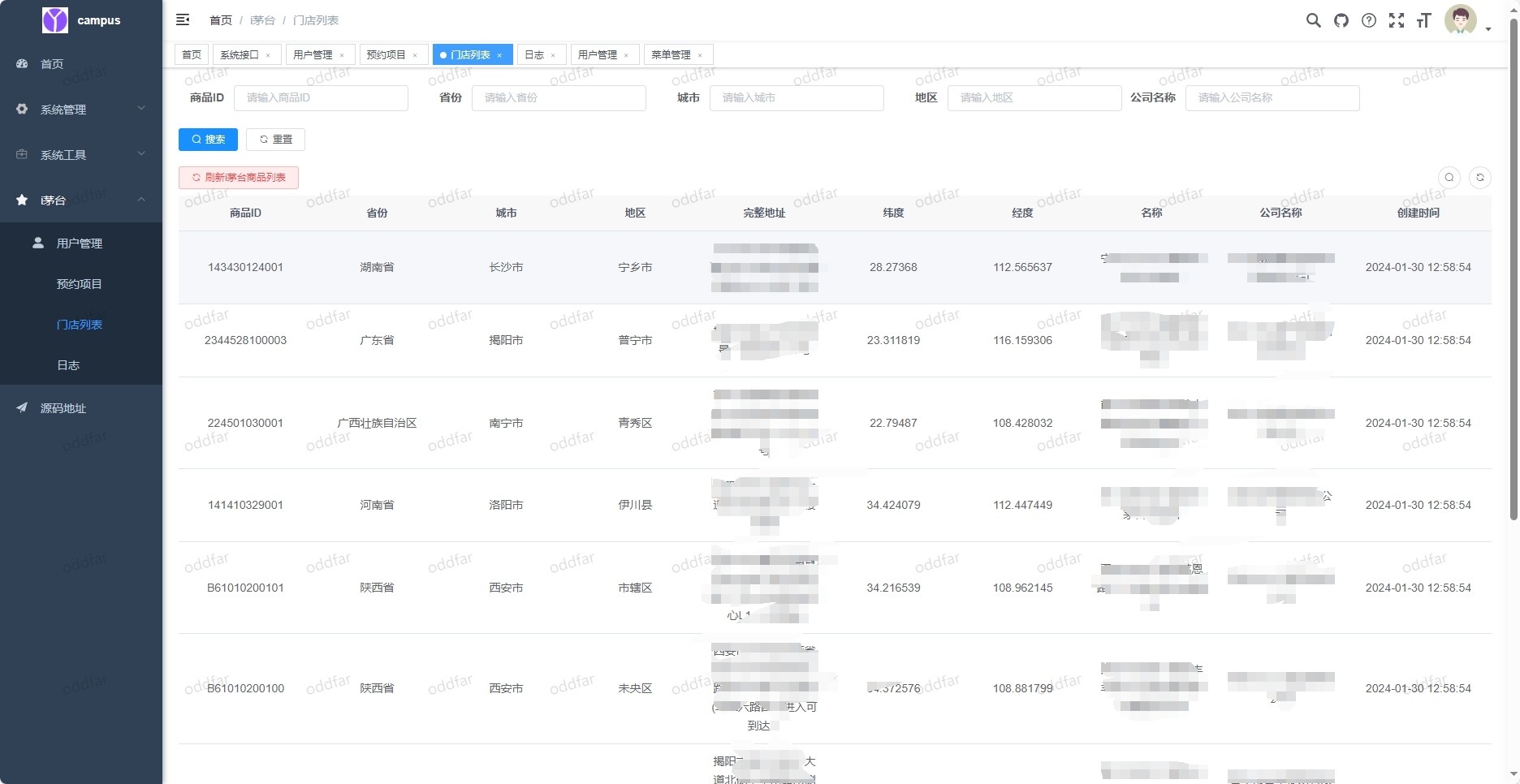Toggle the table search panel icon
The image size is (1520, 784).
[x=1449, y=177]
